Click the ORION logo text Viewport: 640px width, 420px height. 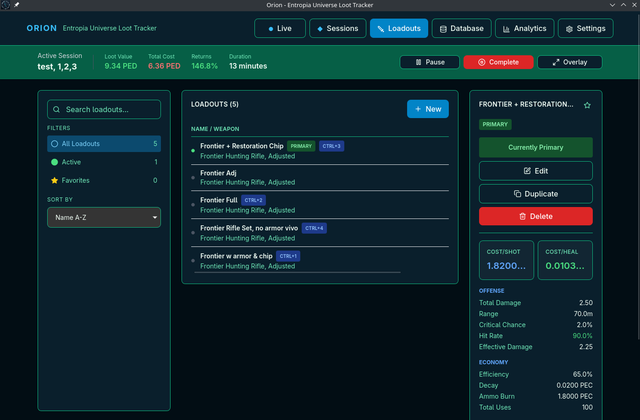point(42,28)
